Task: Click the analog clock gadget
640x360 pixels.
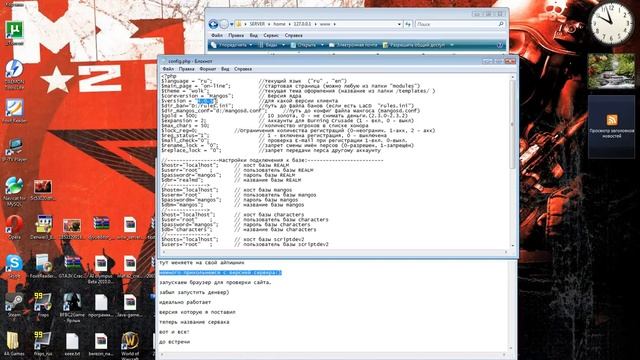Action: pyautogui.click(x=611, y=24)
